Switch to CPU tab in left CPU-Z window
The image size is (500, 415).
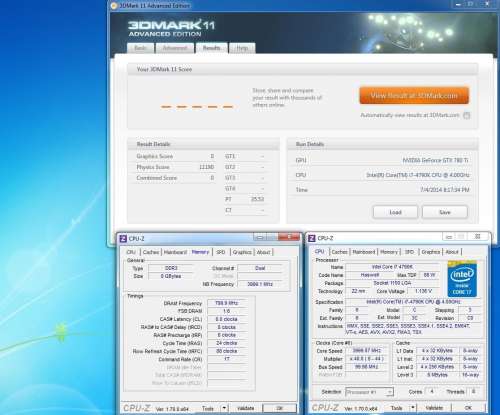click(x=131, y=252)
